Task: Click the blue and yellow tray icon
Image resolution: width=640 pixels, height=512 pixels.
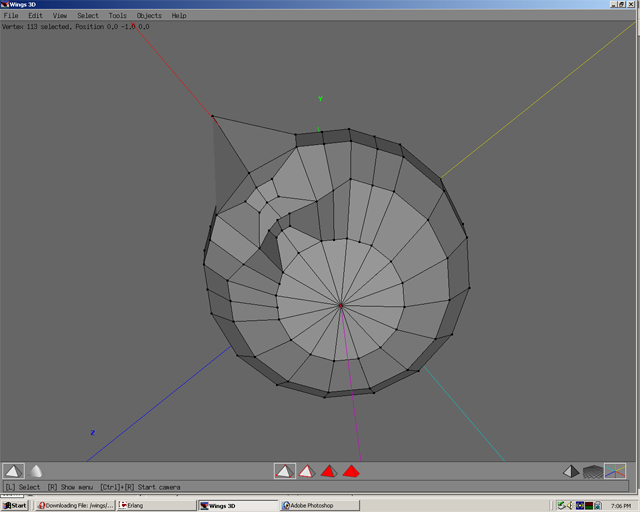Action: (580, 505)
